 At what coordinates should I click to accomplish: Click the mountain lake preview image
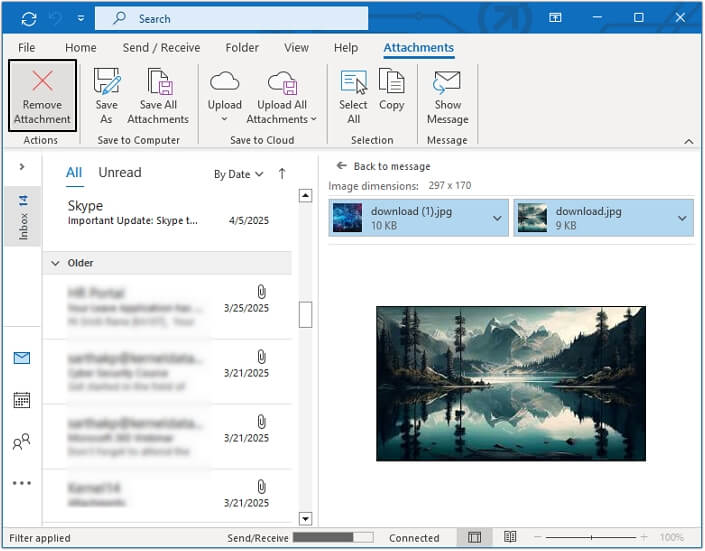pyautogui.click(x=511, y=384)
